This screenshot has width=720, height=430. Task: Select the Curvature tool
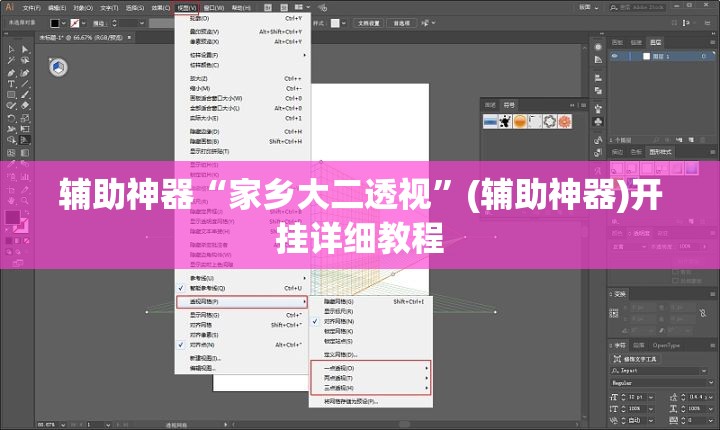pyautogui.click(x=25, y=73)
